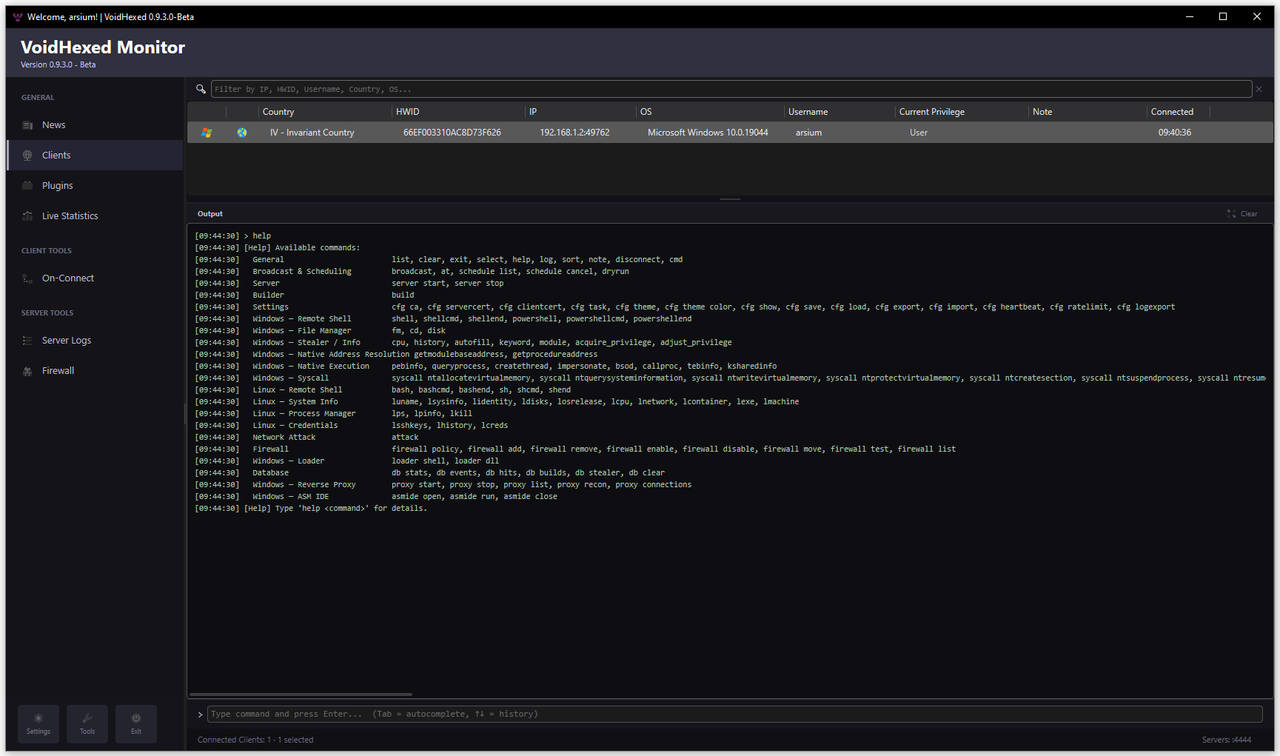Click the Note column header

click(x=1088, y=112)
